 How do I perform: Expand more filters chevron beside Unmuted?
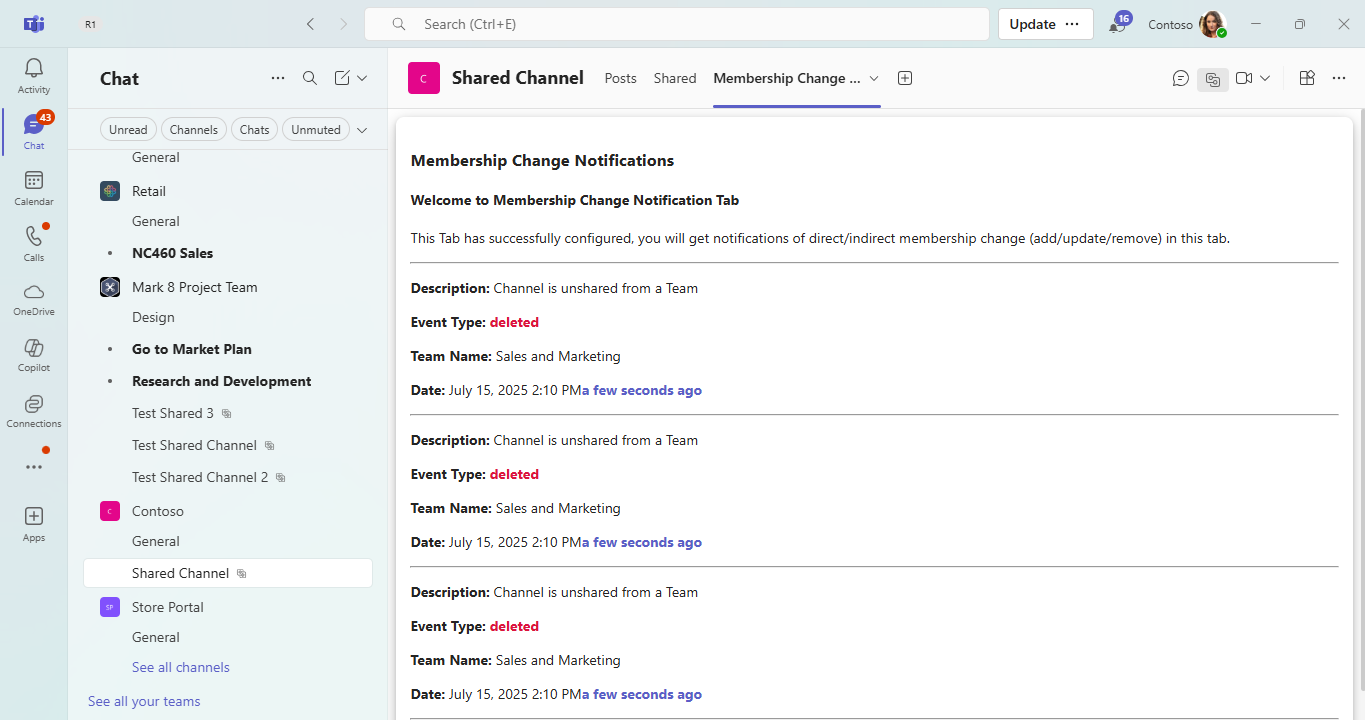[x=362, y=129]
